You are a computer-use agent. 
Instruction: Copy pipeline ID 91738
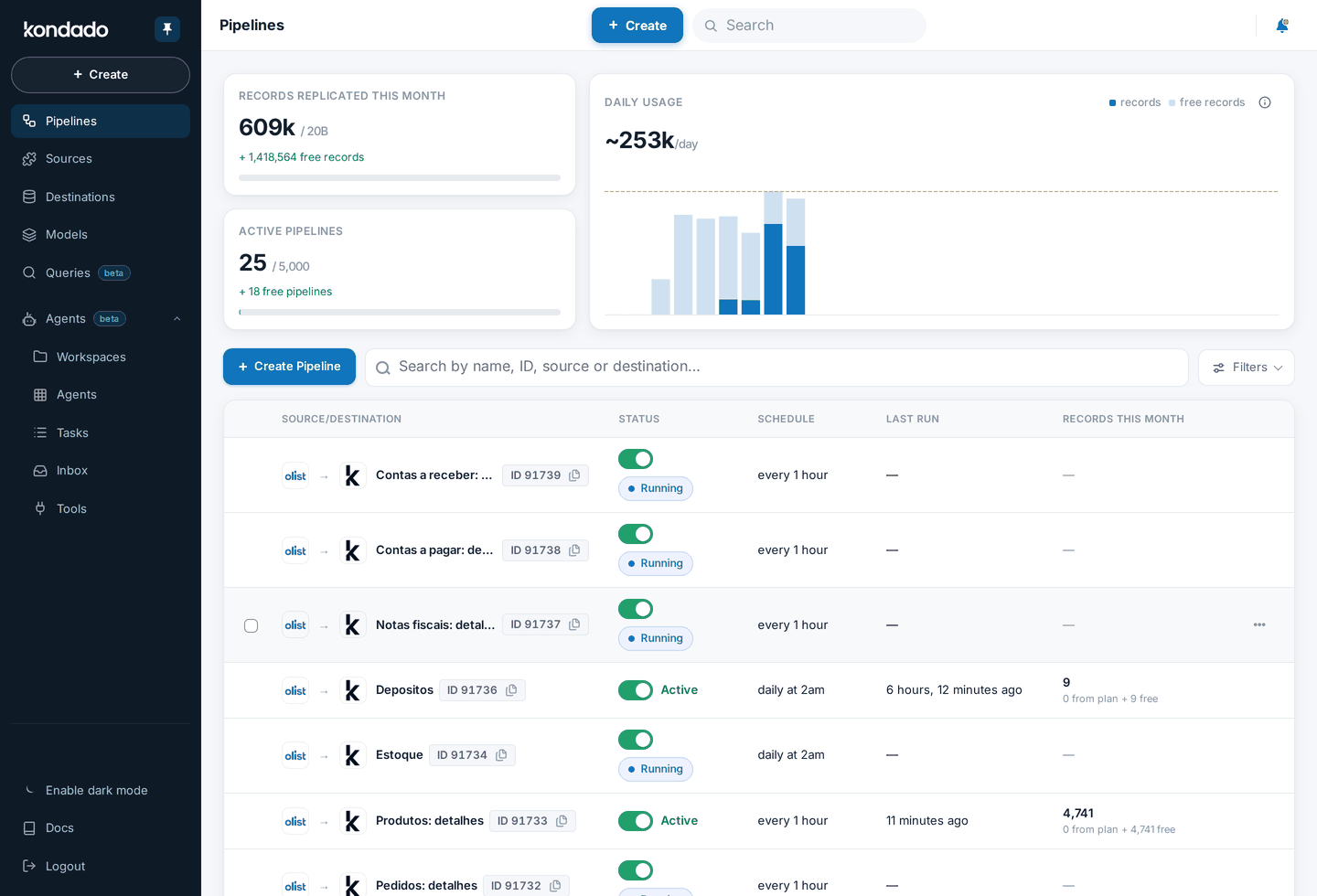(574, 550)
